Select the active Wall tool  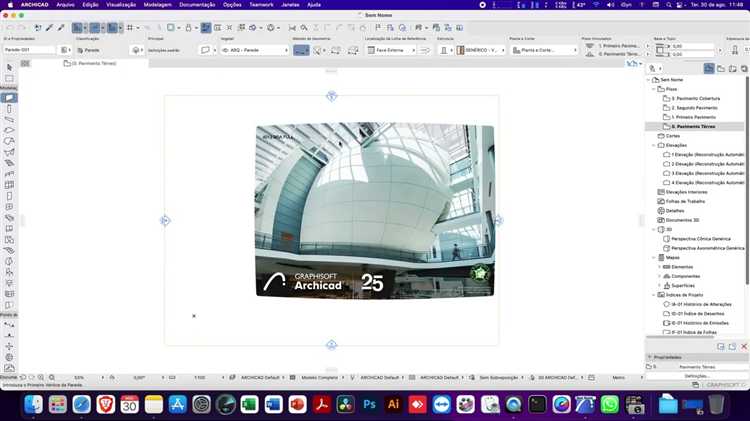[9, 98]
